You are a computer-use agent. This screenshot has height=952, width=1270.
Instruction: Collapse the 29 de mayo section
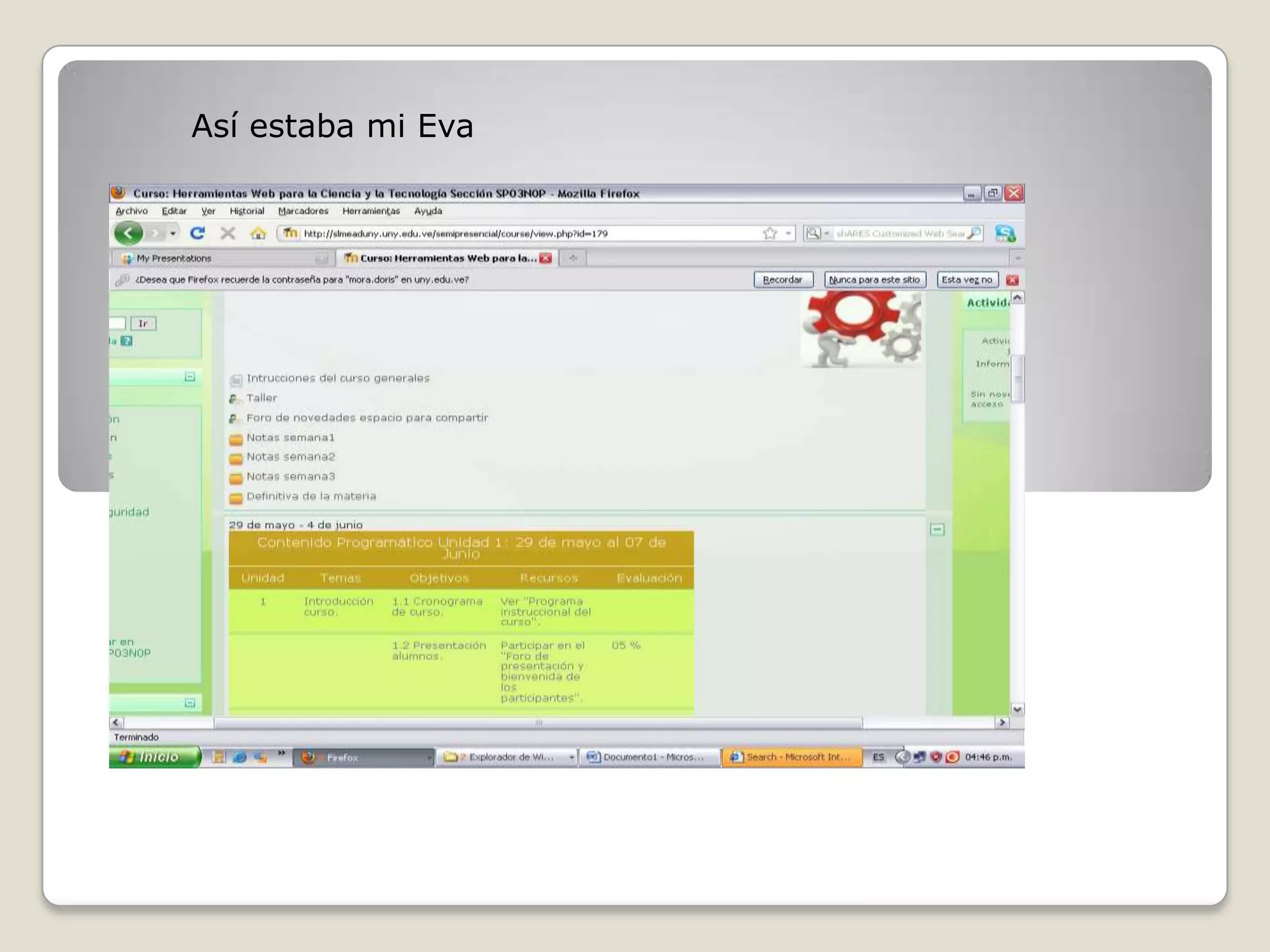click(937, 529)
